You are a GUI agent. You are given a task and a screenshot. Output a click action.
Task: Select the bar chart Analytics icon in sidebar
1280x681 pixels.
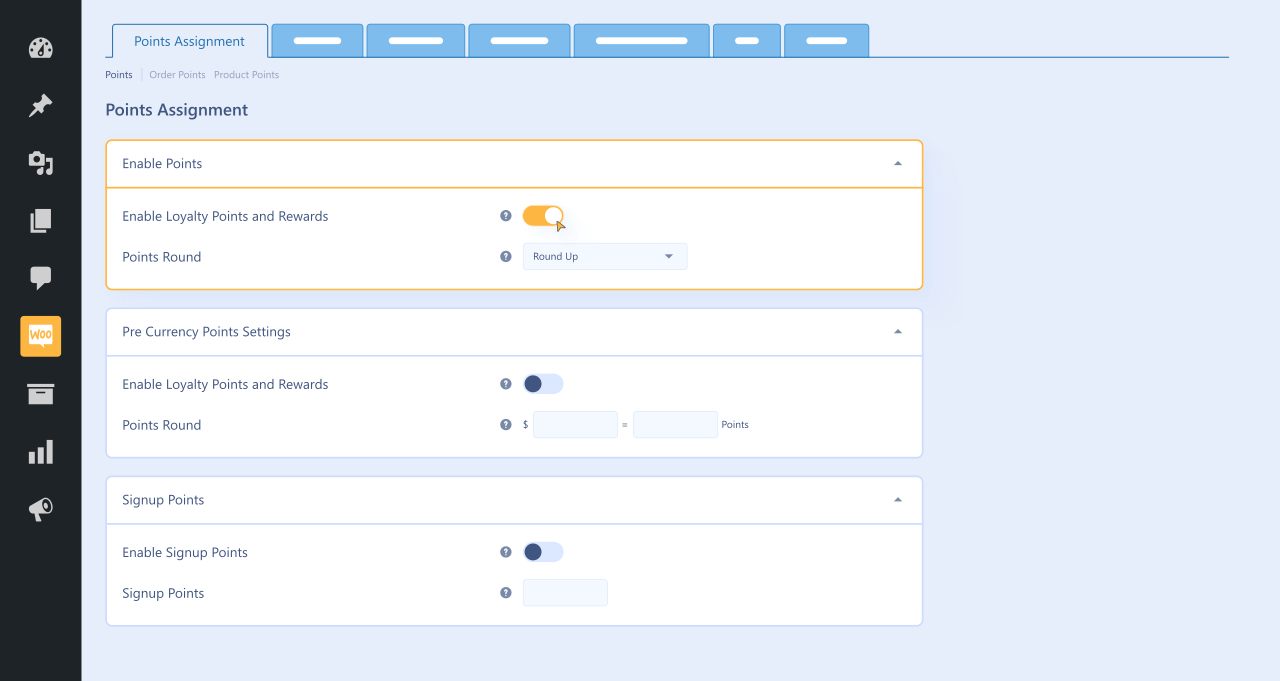[x=40, y=451]
